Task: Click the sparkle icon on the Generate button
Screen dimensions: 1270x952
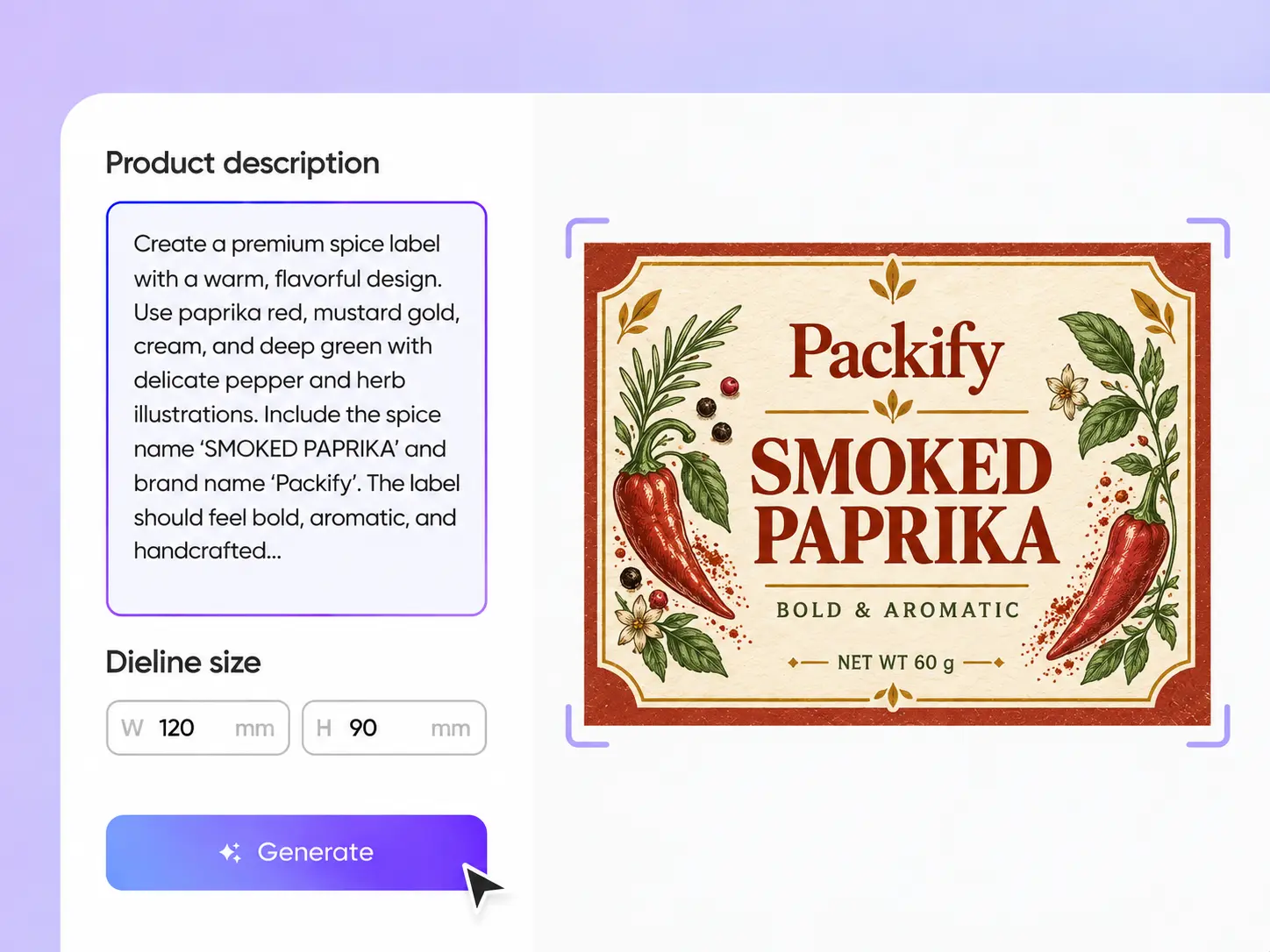Action: tap(231, 852)
